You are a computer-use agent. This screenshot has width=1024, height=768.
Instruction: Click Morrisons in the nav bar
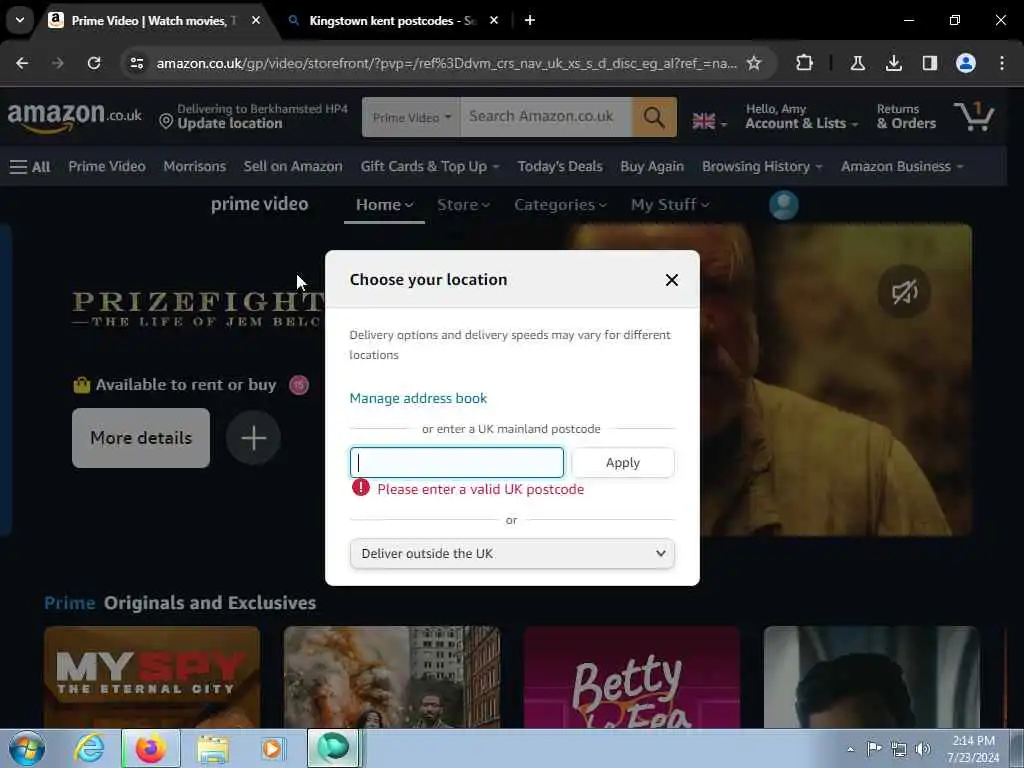pos(195,167)
